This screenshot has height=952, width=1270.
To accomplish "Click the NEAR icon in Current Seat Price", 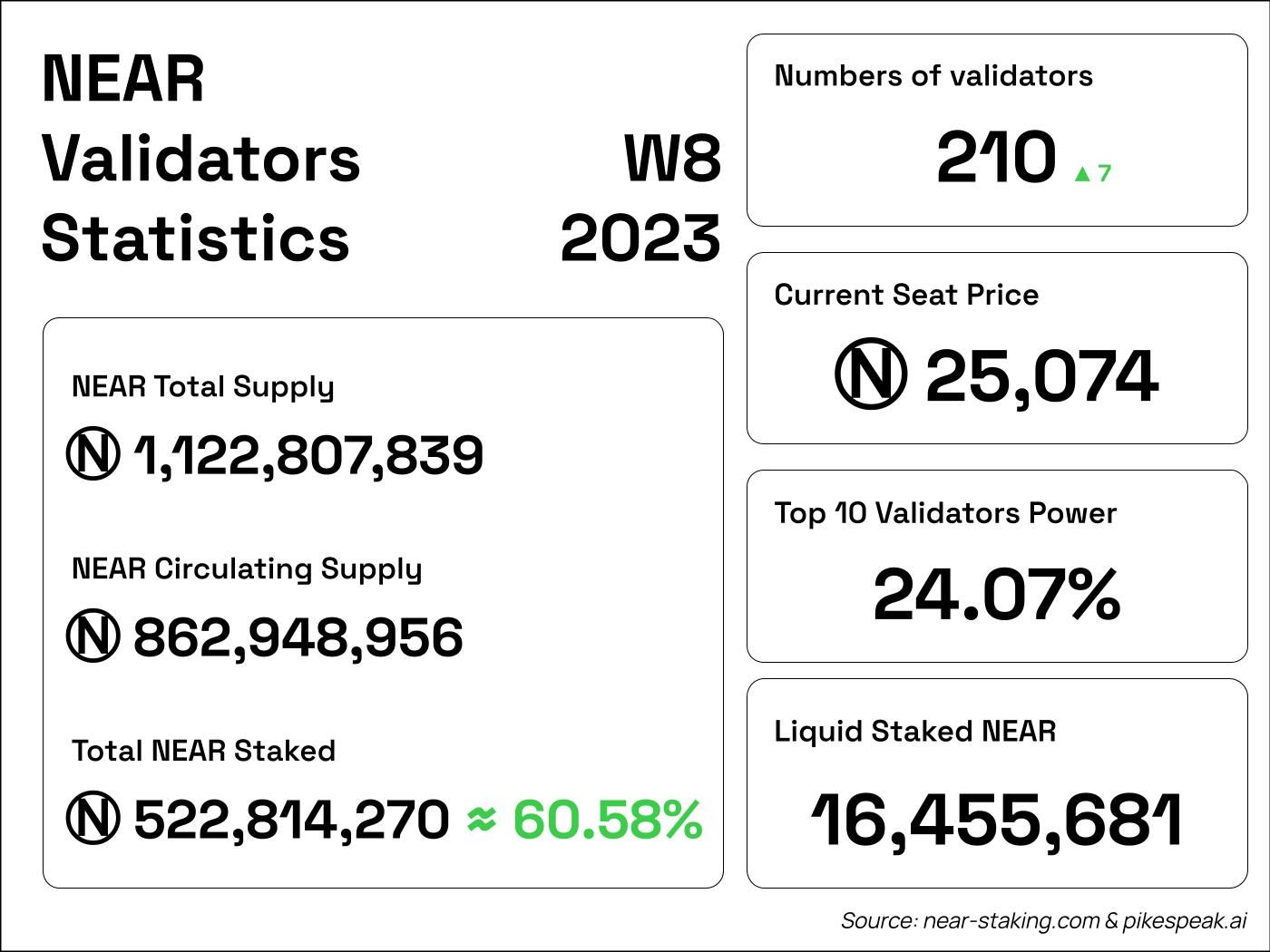I will 870,375.
